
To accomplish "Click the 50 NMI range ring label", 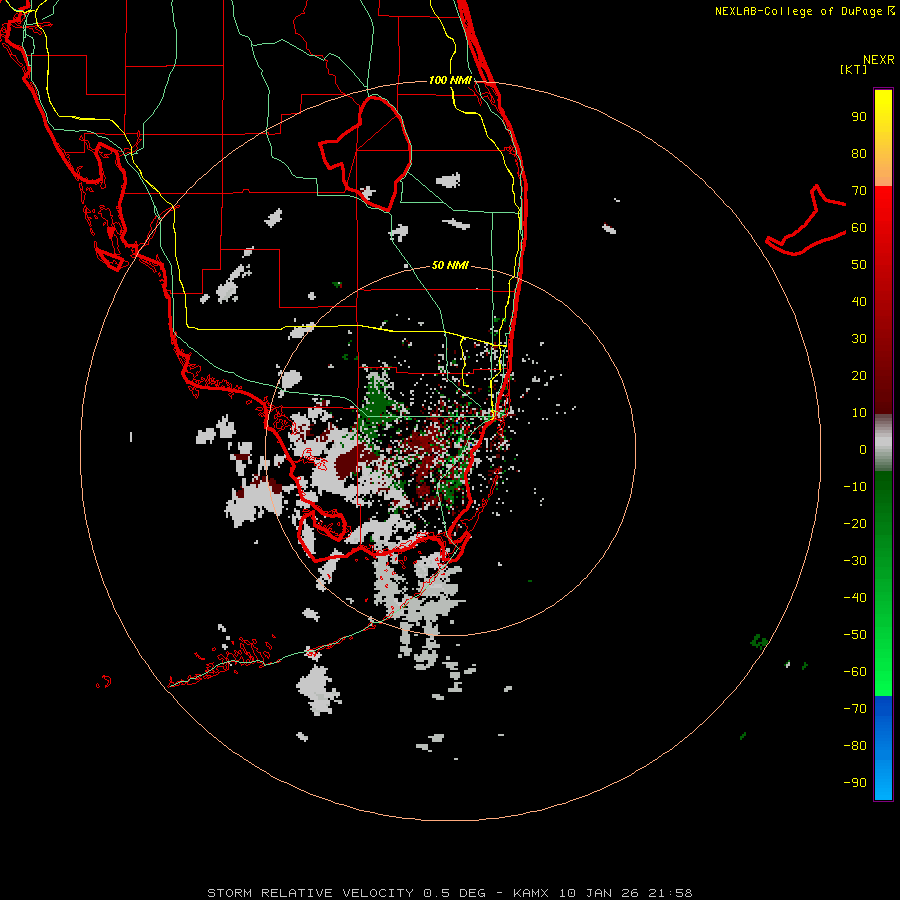I will [450, 265].
